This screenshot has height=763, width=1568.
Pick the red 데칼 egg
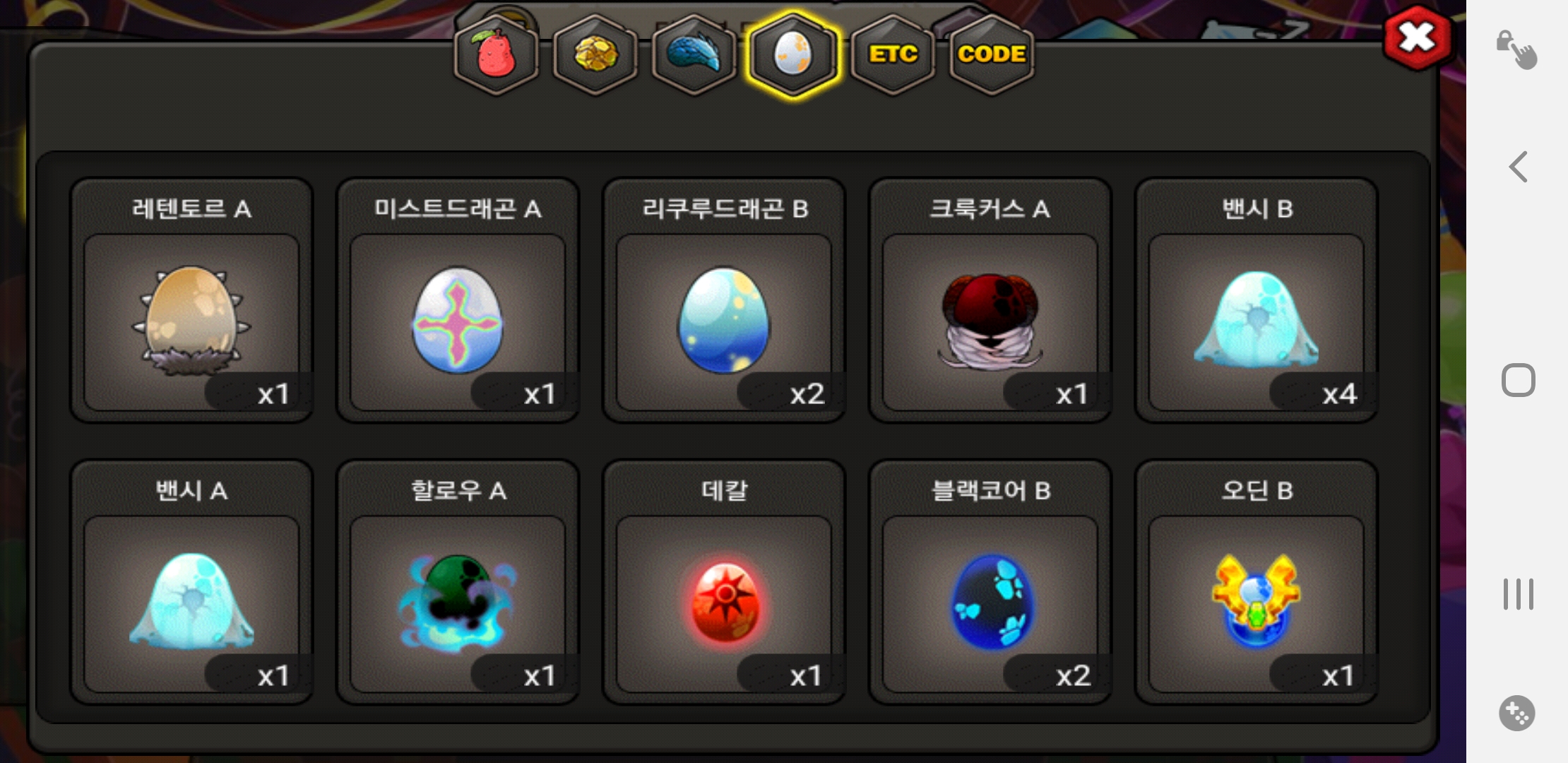pos(724,582)
